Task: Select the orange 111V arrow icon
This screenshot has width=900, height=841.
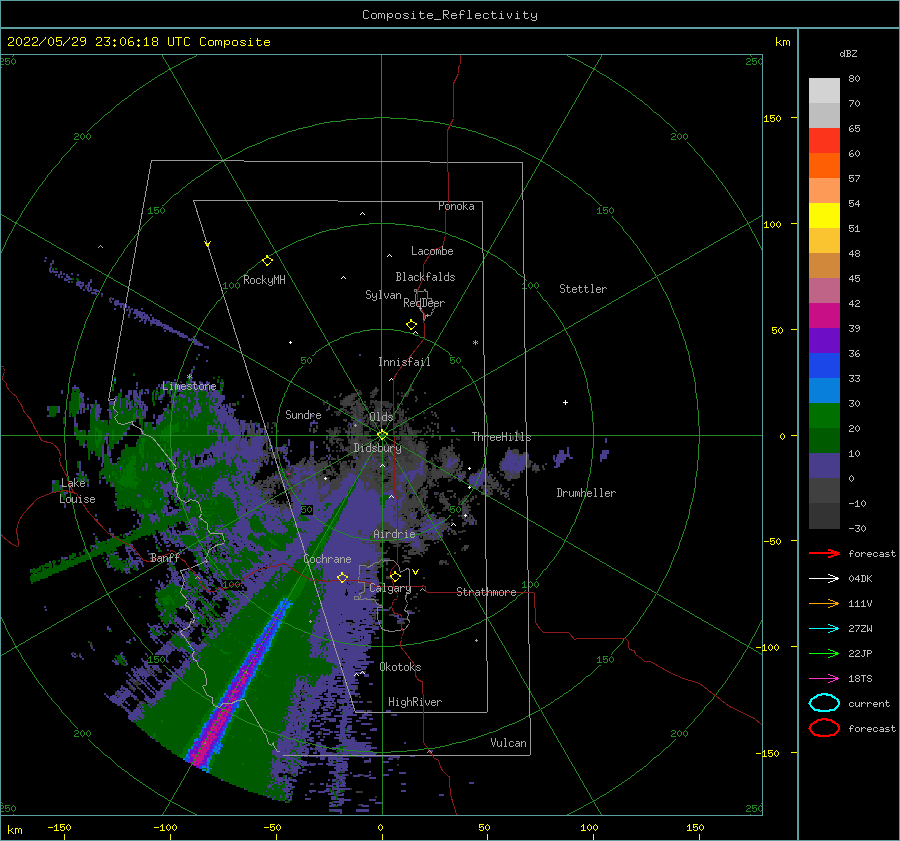Action: coord(824,603)
